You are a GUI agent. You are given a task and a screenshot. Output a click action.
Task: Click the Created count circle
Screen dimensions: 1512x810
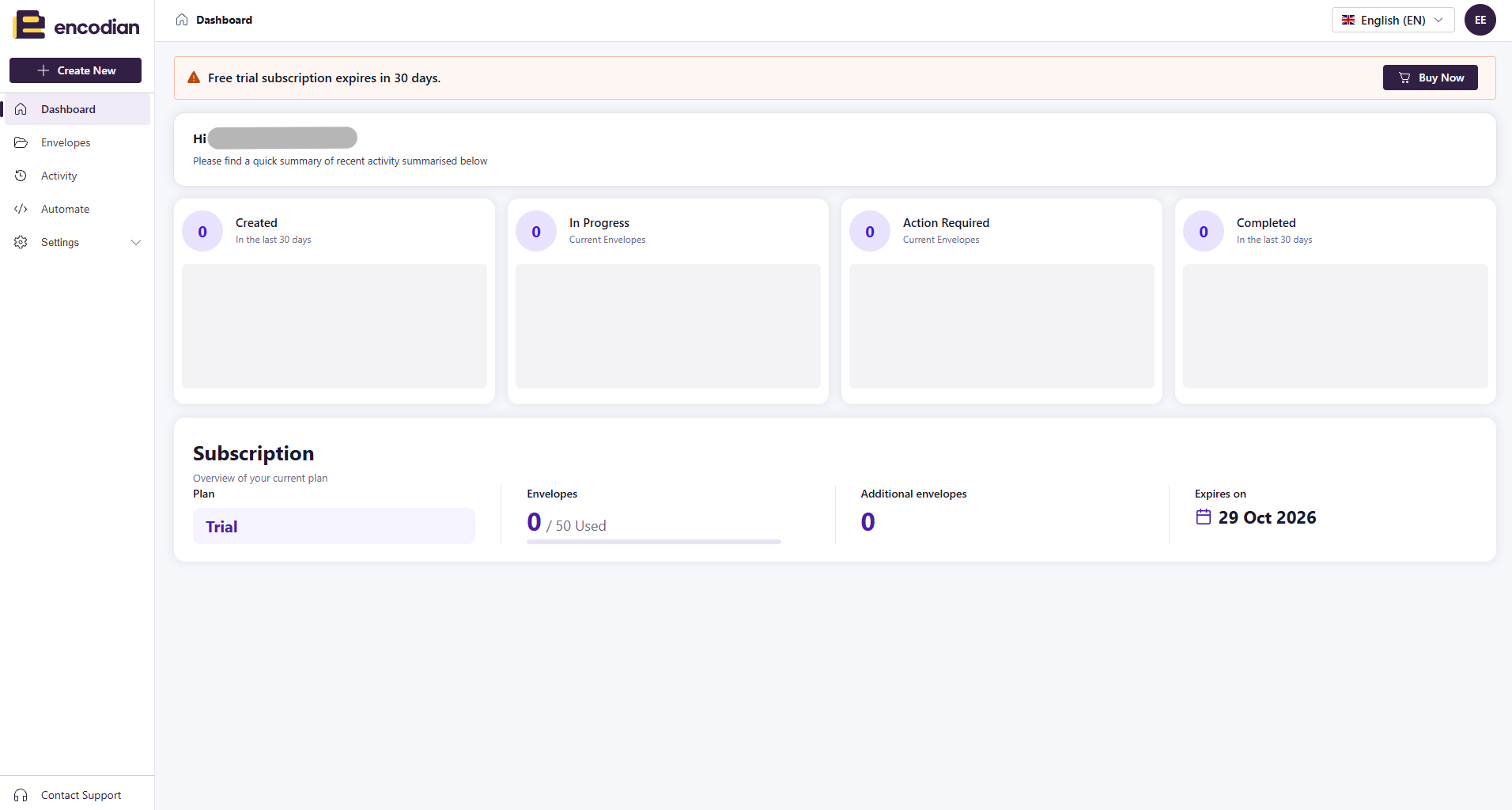(202, 231)
